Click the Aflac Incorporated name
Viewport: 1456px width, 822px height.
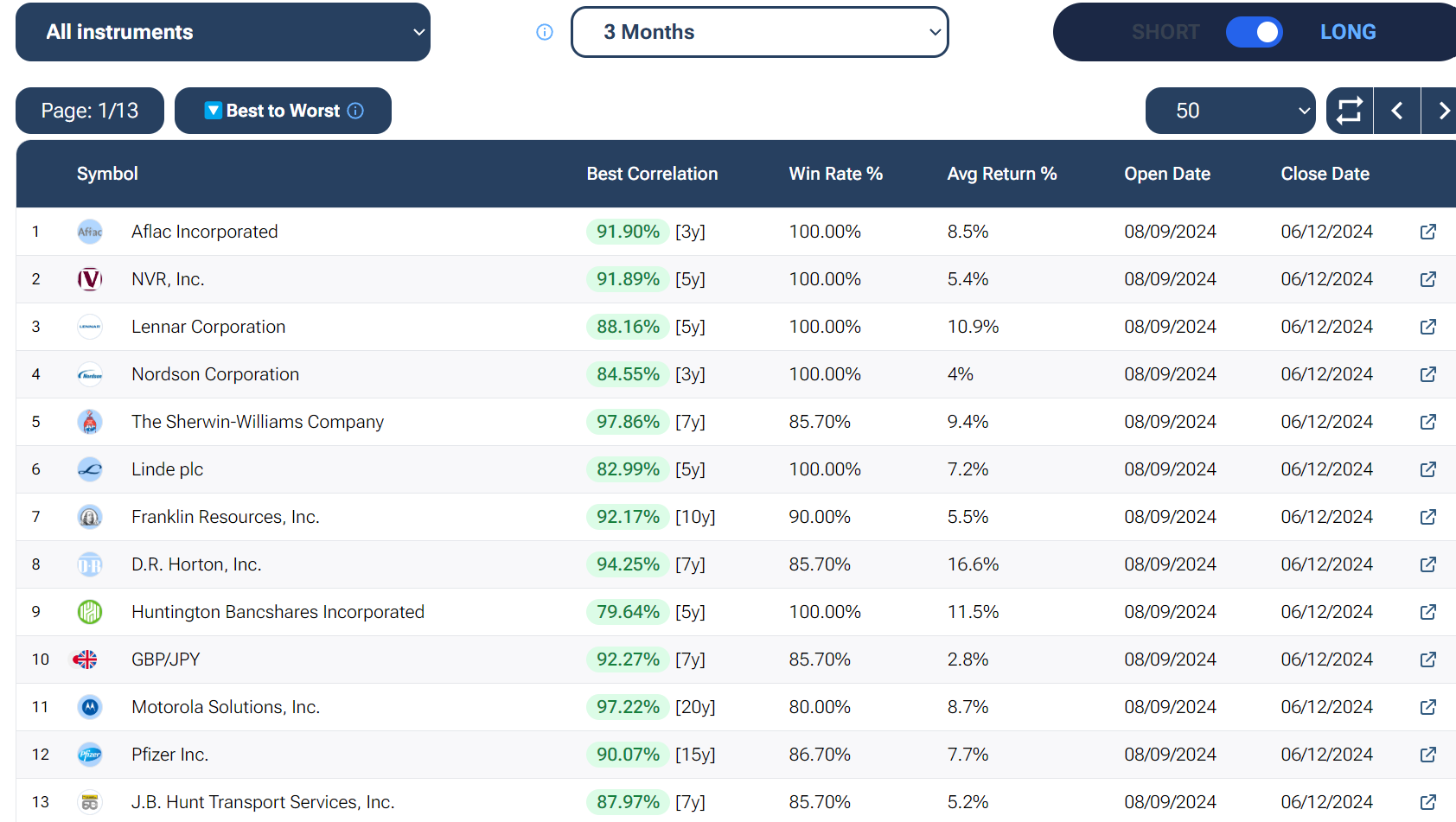tap(205, 232)
